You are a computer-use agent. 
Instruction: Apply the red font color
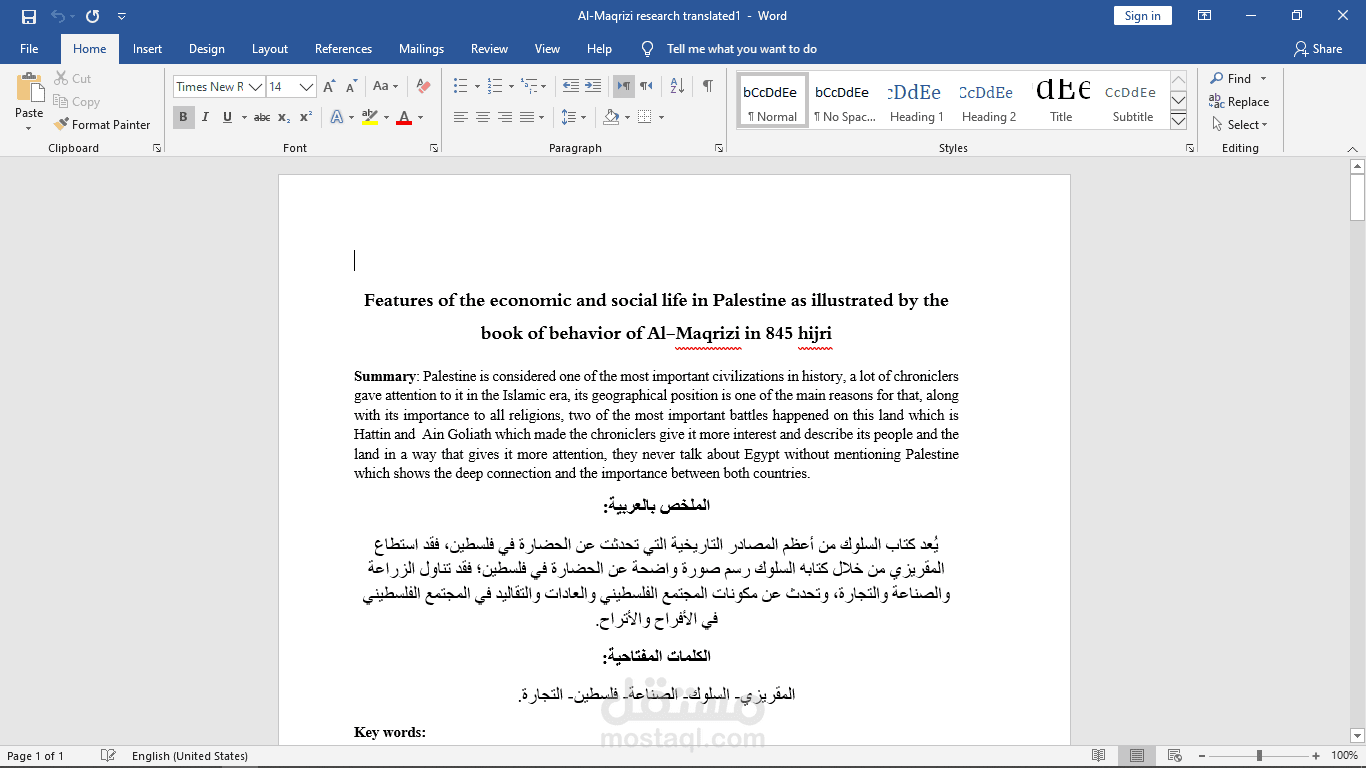(x=404, y=117)
